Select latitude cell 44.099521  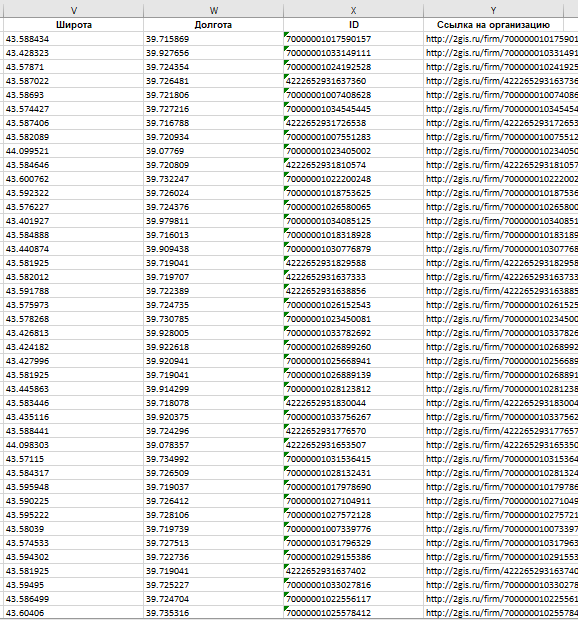pos(74,151)
